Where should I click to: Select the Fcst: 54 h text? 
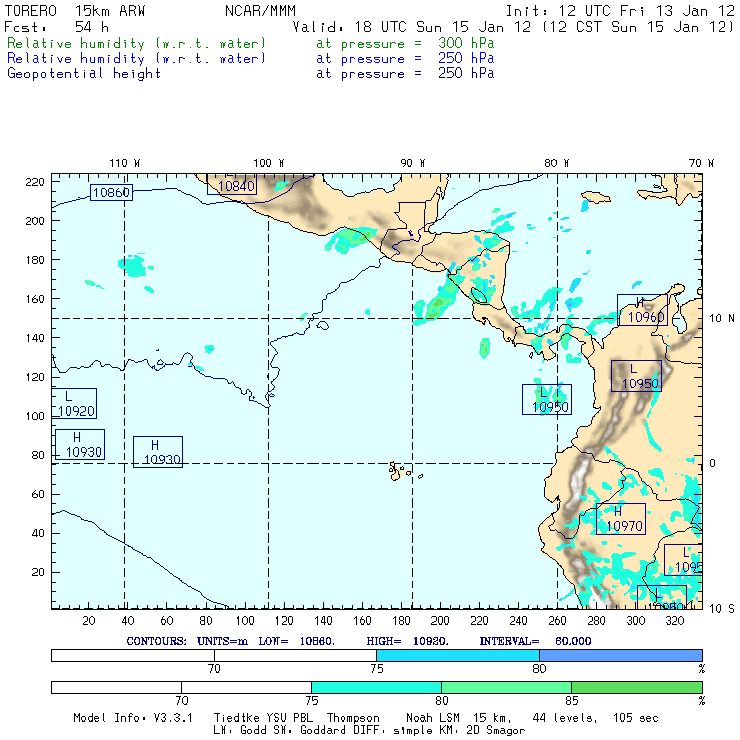pyautogui.click(x=57, y=27)
